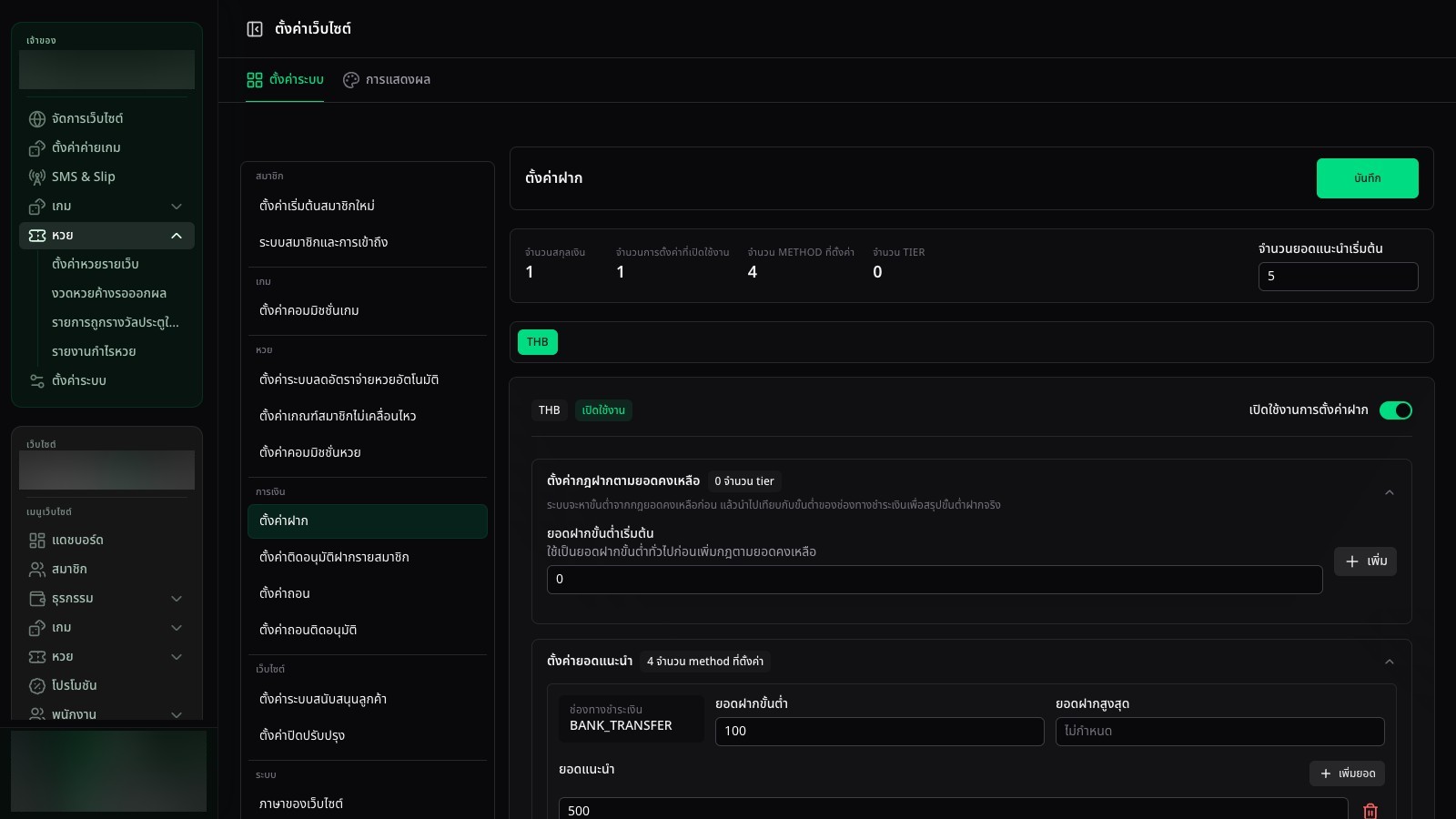
Task: Collapse the ตั้งค่ายอดแนะนำ section chevron
Action: (1390, 662)
